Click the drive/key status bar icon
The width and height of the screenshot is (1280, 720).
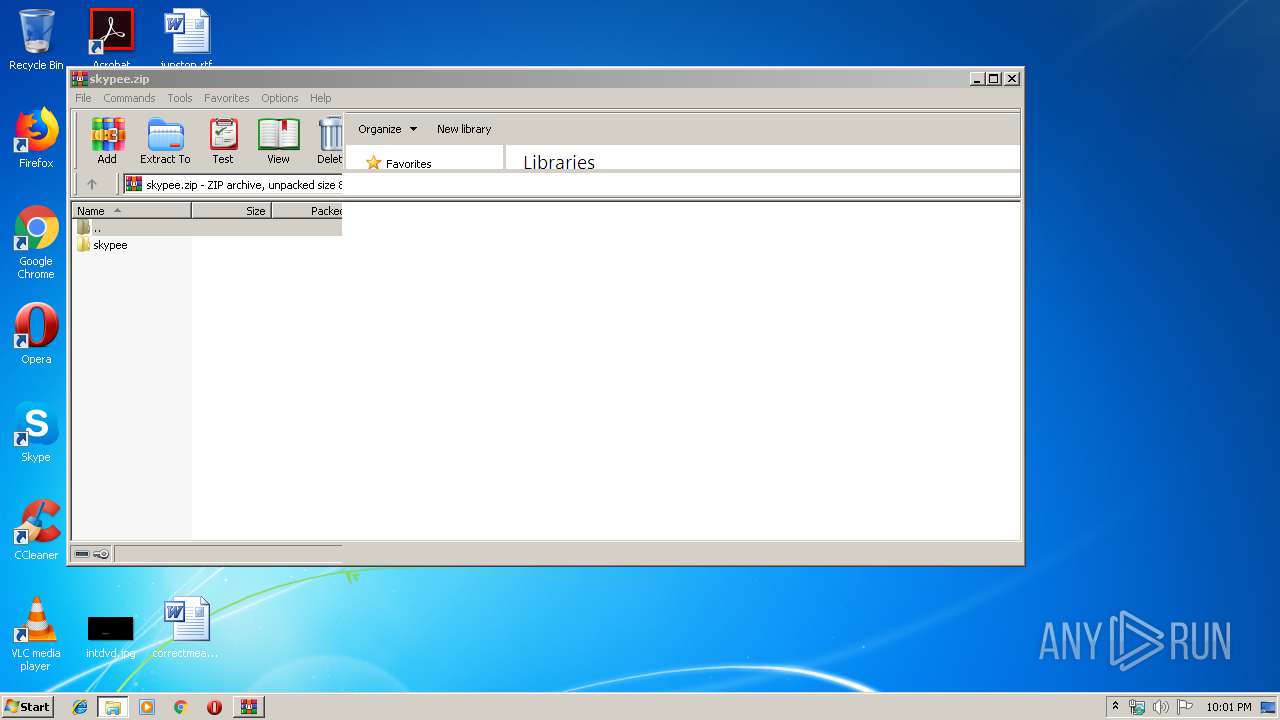92,554
